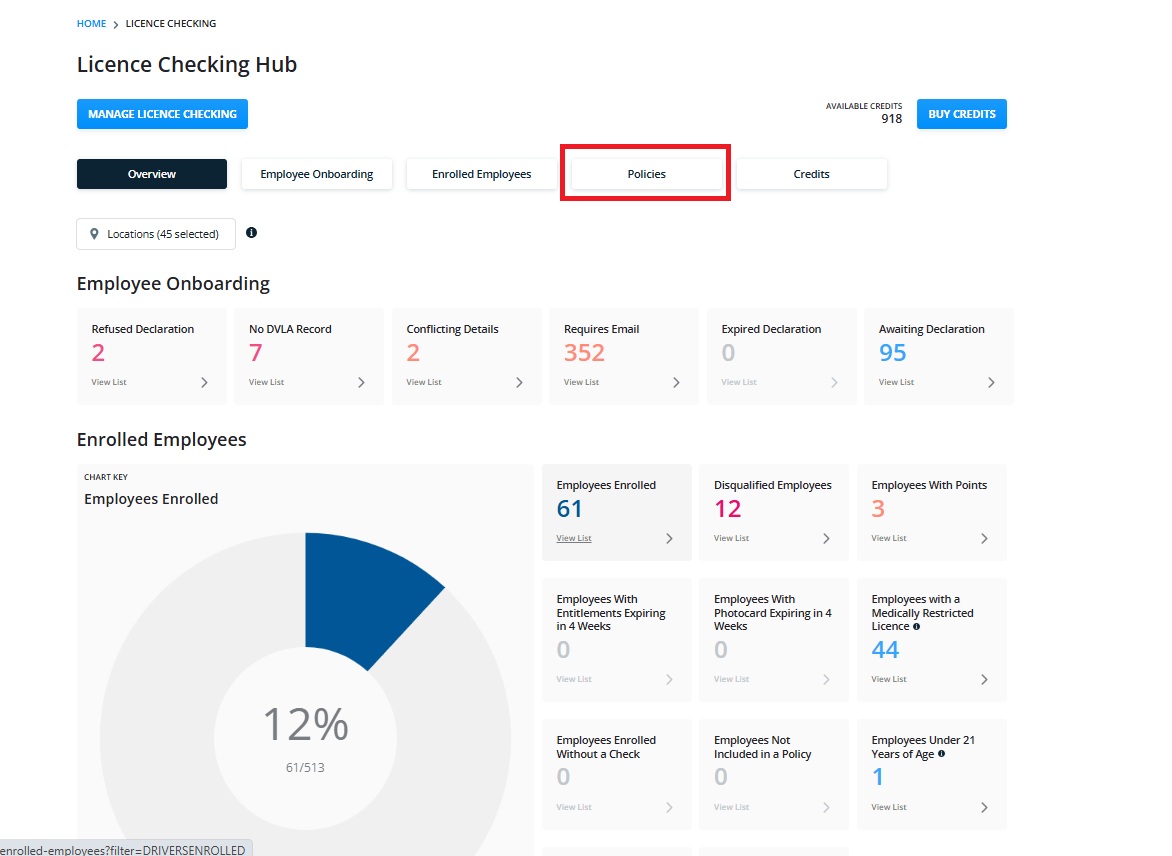Click the arrow on the Awaiting Declaration card
Screen dimensions: 1172x856
[991, 382]
